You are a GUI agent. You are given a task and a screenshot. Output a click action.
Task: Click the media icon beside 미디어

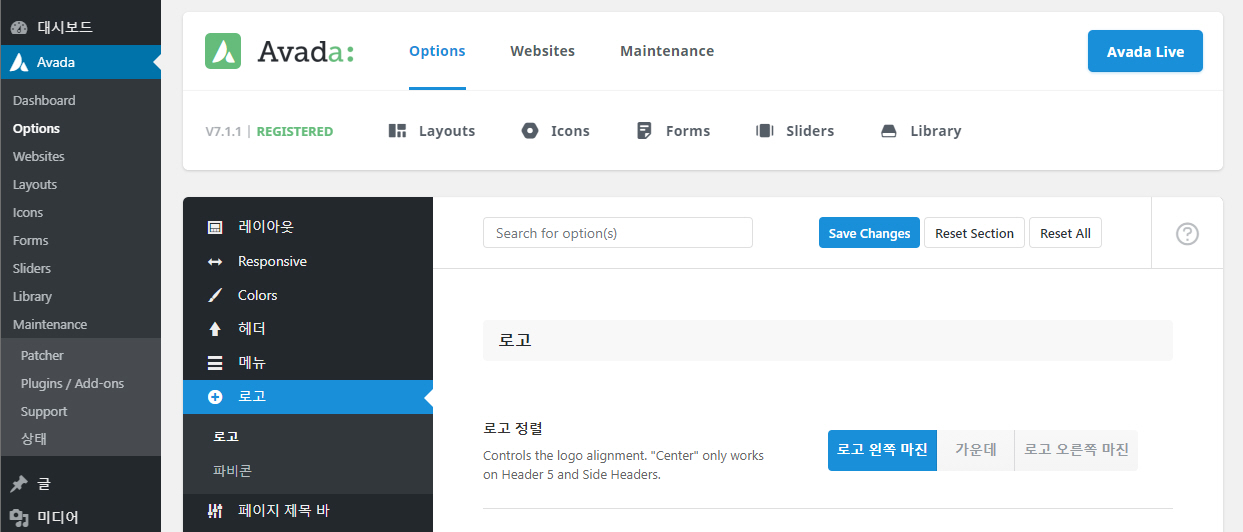coord(19,518)
